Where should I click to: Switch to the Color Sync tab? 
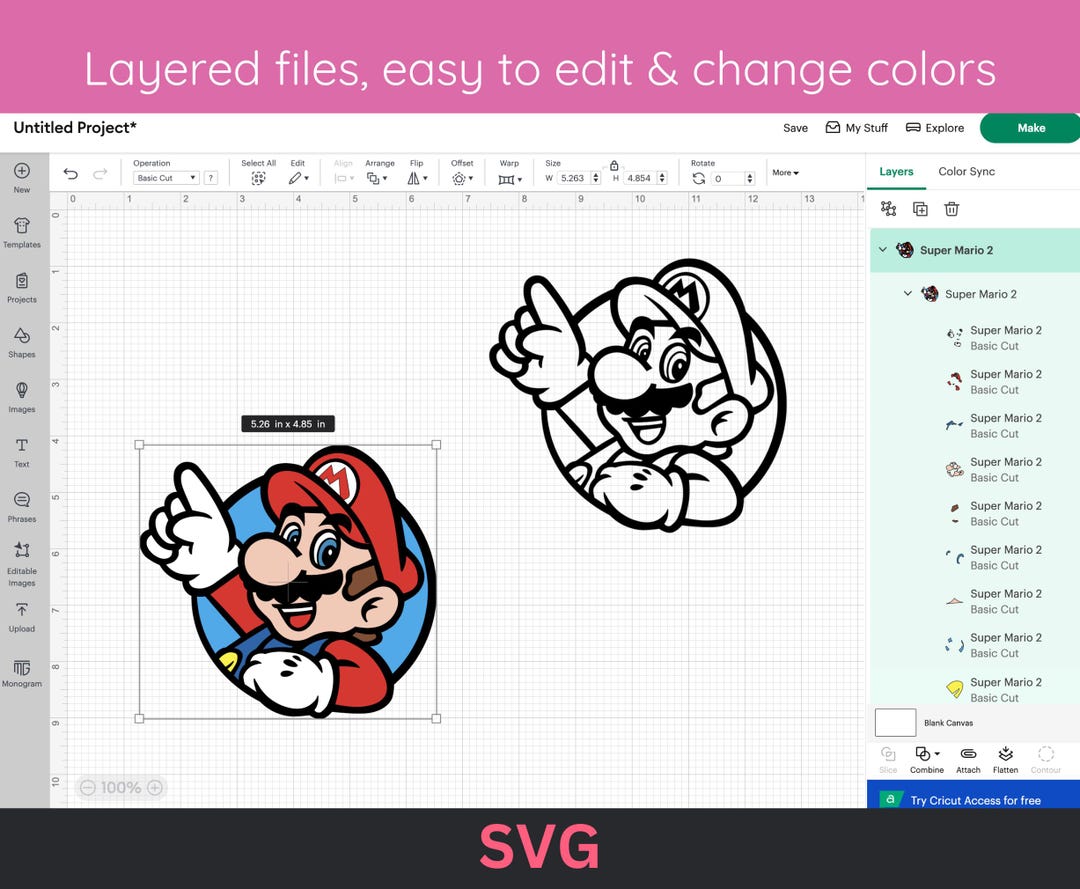(966, 172)
